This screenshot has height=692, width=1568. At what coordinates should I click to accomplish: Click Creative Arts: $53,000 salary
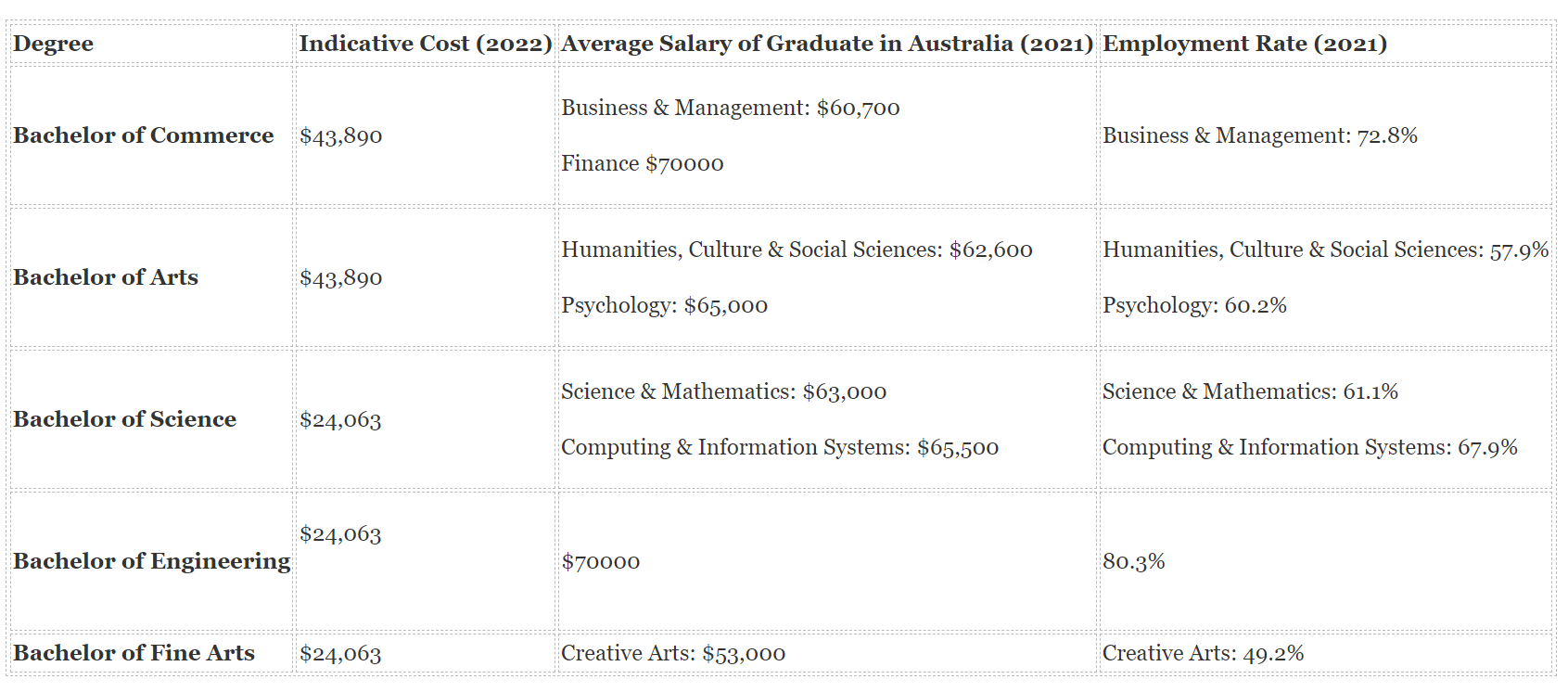[673, 653]
